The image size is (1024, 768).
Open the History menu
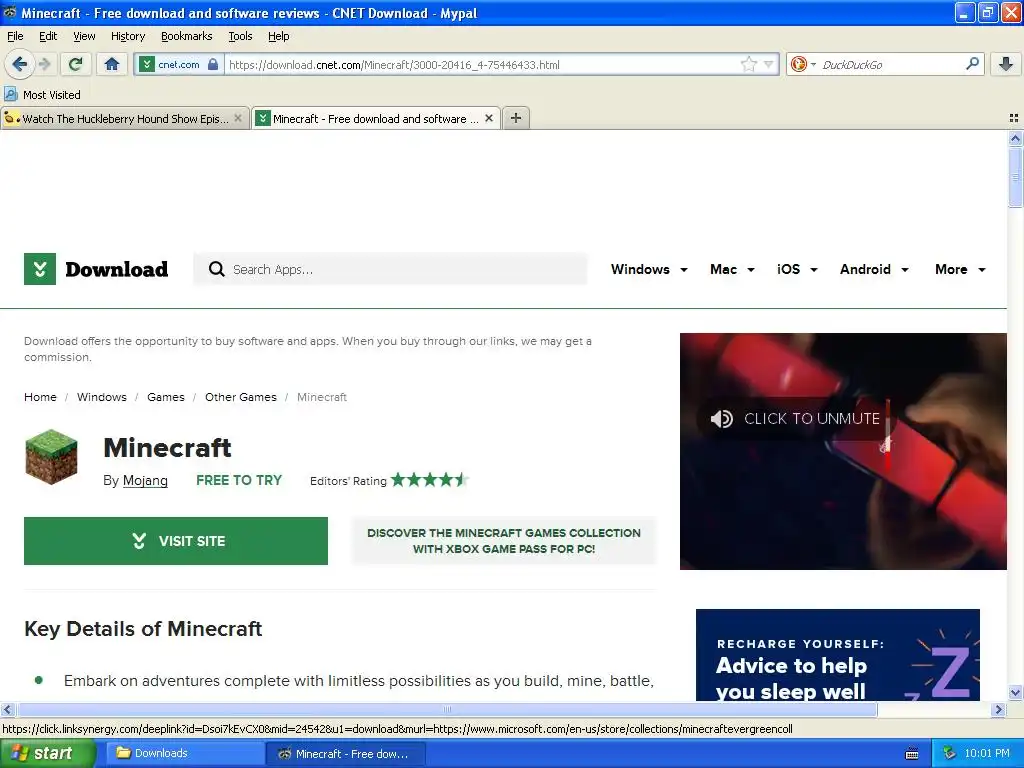pos(127,36)
